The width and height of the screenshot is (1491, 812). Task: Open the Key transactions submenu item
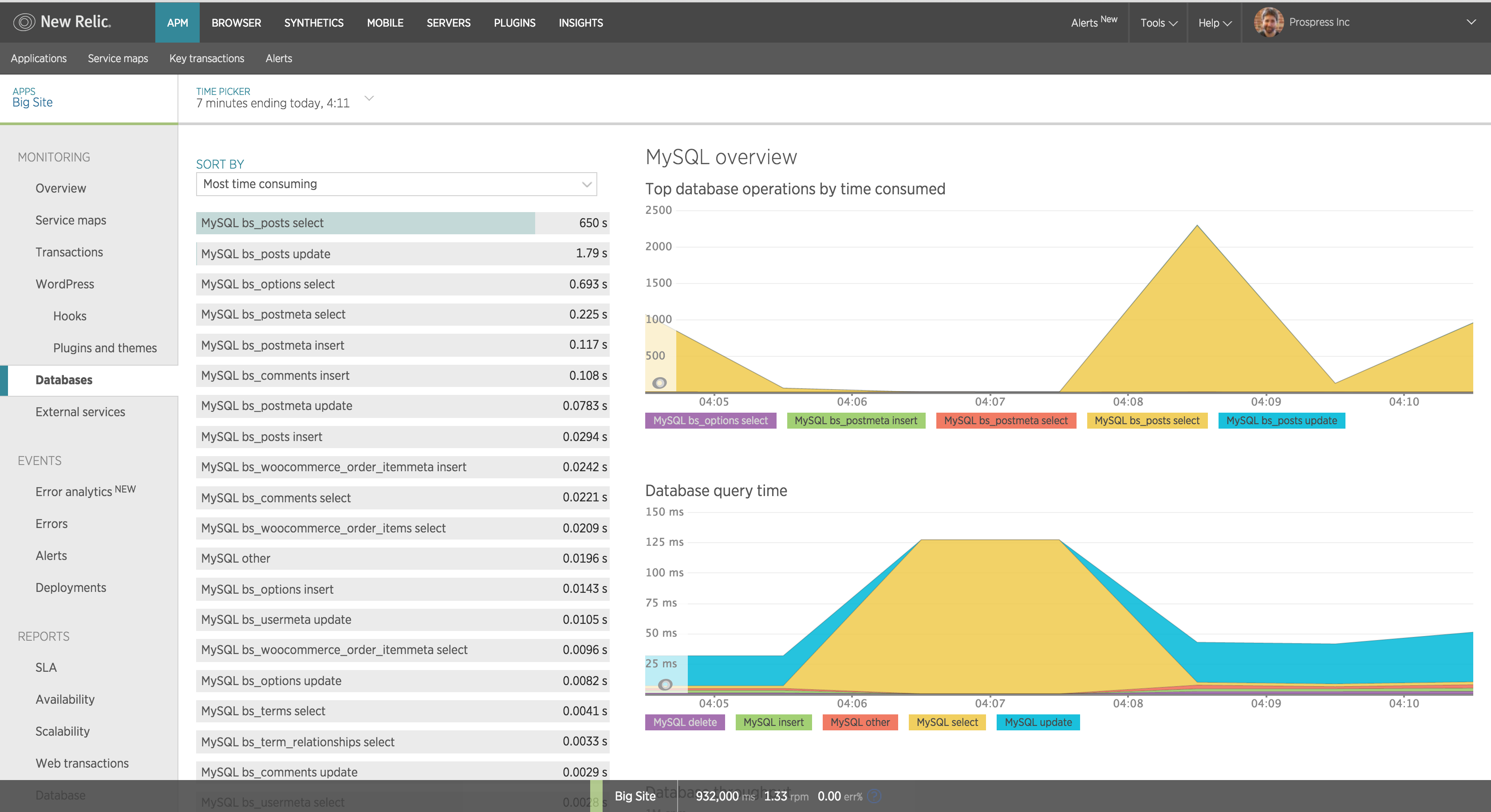point(207,59)
